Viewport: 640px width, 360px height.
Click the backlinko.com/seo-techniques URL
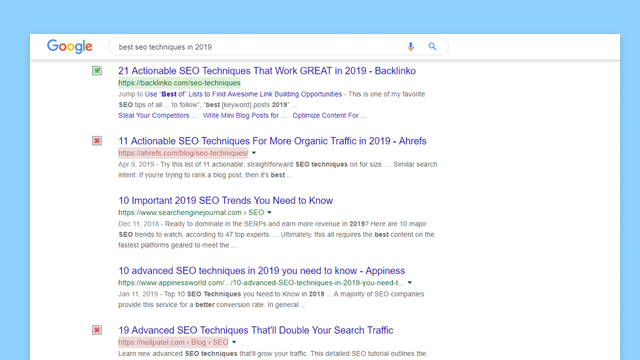pyautogui.click(x=179, y=83)
